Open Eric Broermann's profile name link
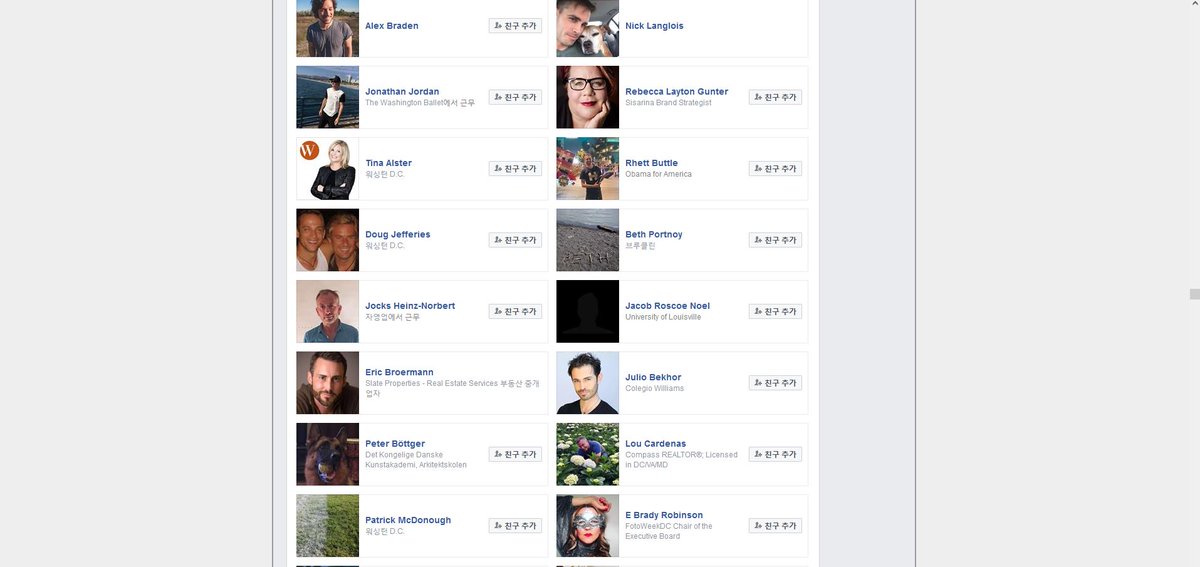This screenshot has height=567, width=1200. coord(399,372)
